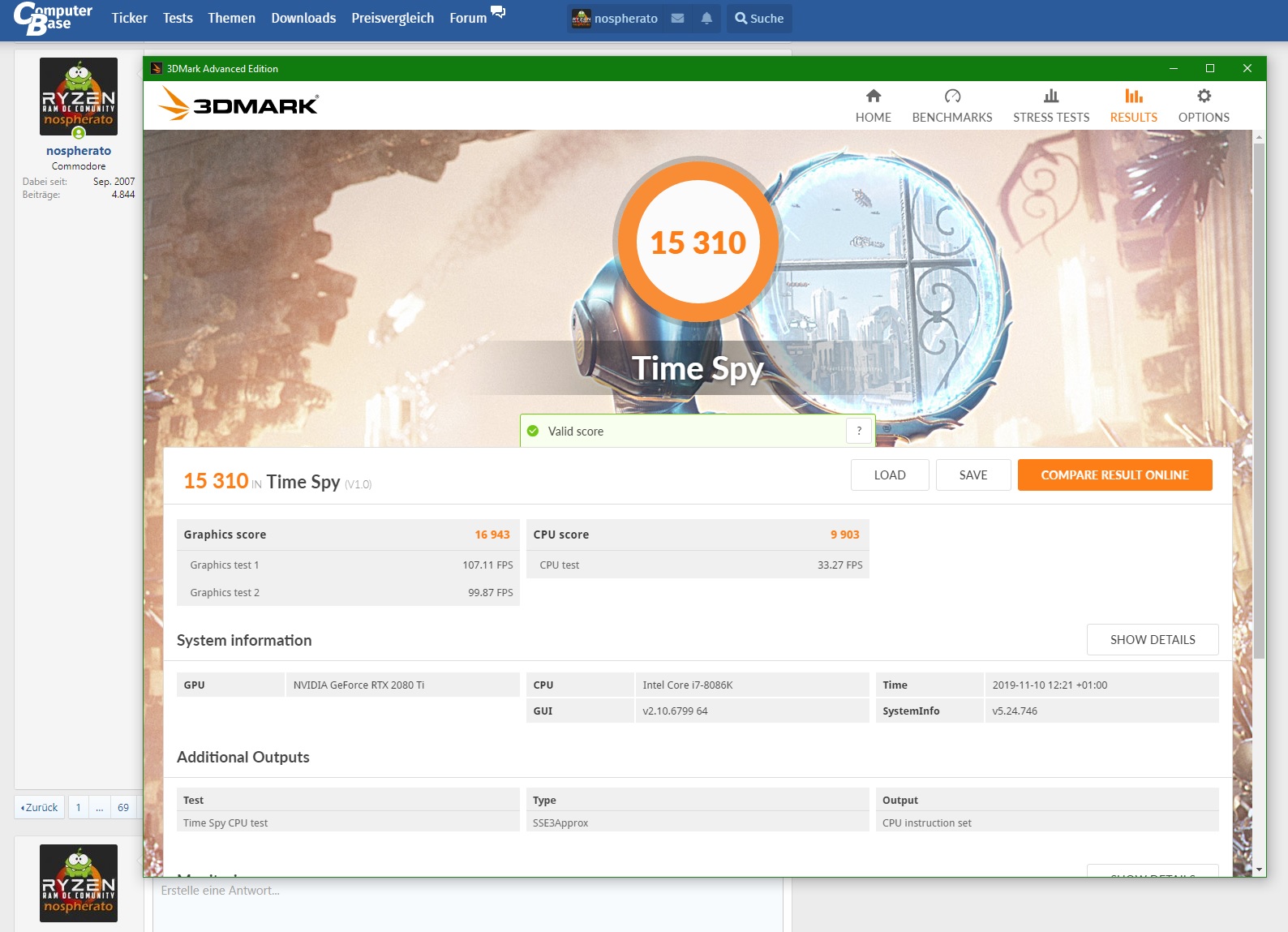Click the 3DMark title bar app icon
The height and width of the screenshot is (932, 1288).
pyautogui.click(x=157, y=69)
